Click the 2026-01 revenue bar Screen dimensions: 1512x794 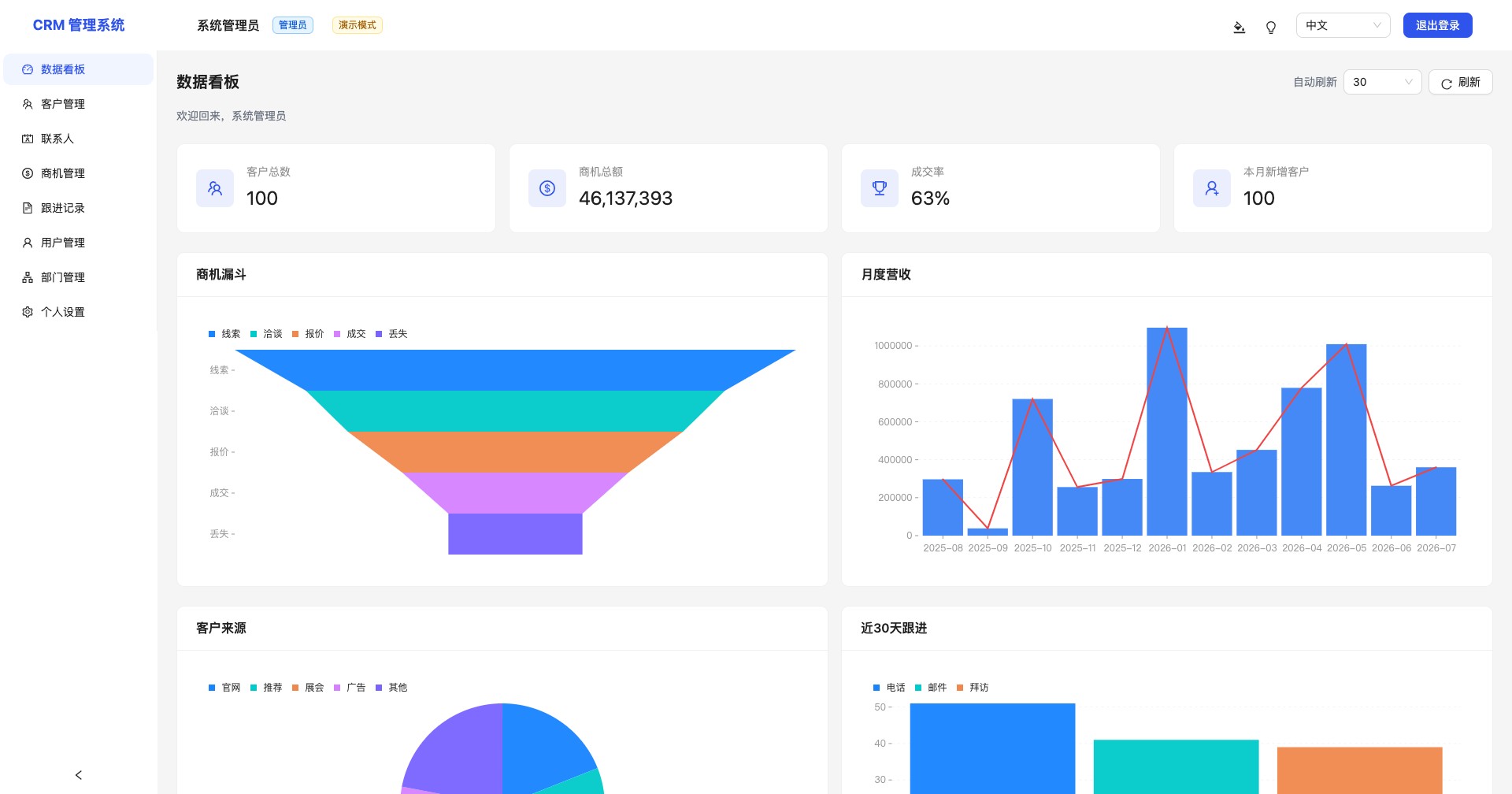[1167, 432]
